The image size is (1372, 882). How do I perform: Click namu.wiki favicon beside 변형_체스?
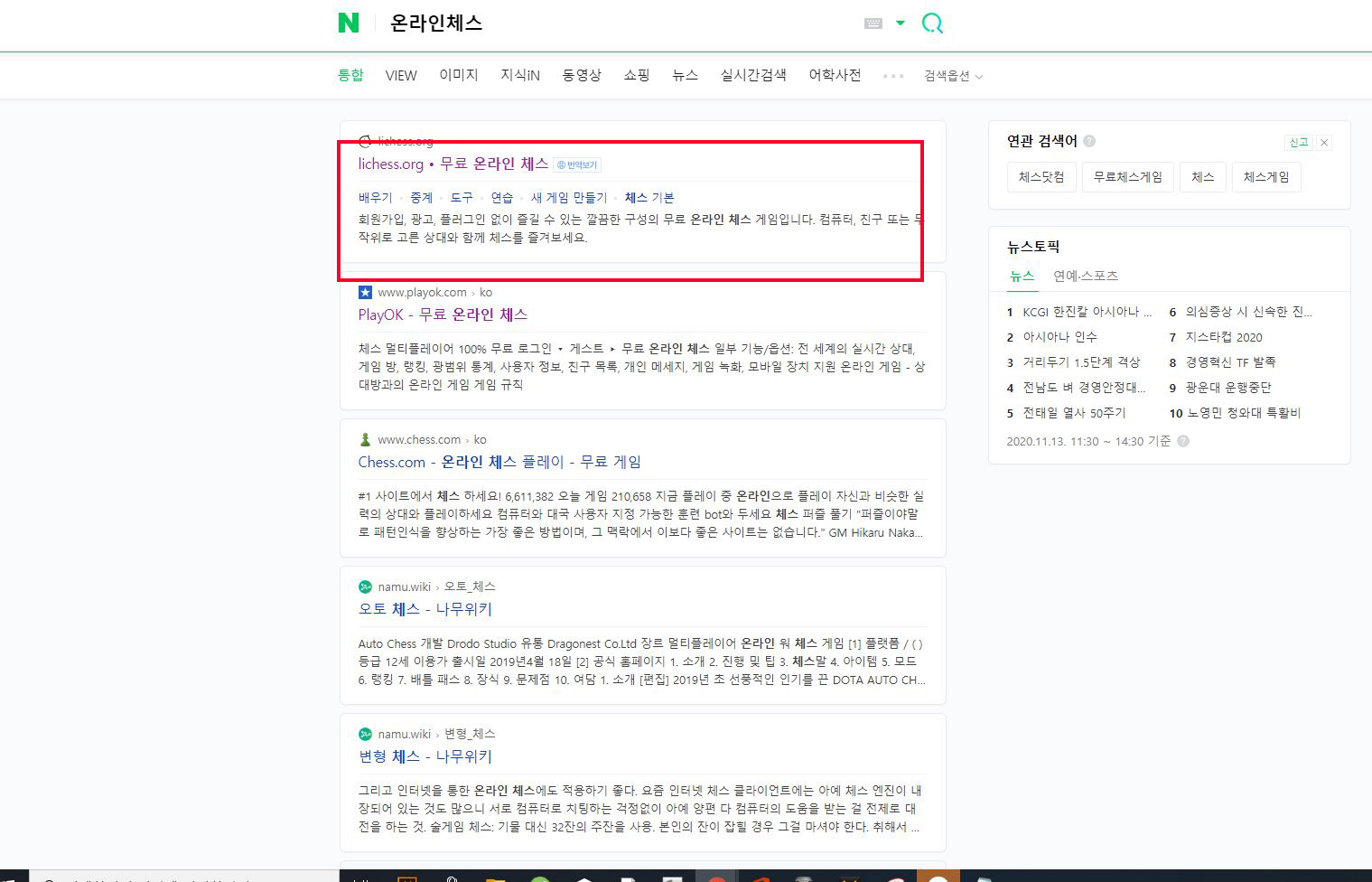(x=365, y=734)
